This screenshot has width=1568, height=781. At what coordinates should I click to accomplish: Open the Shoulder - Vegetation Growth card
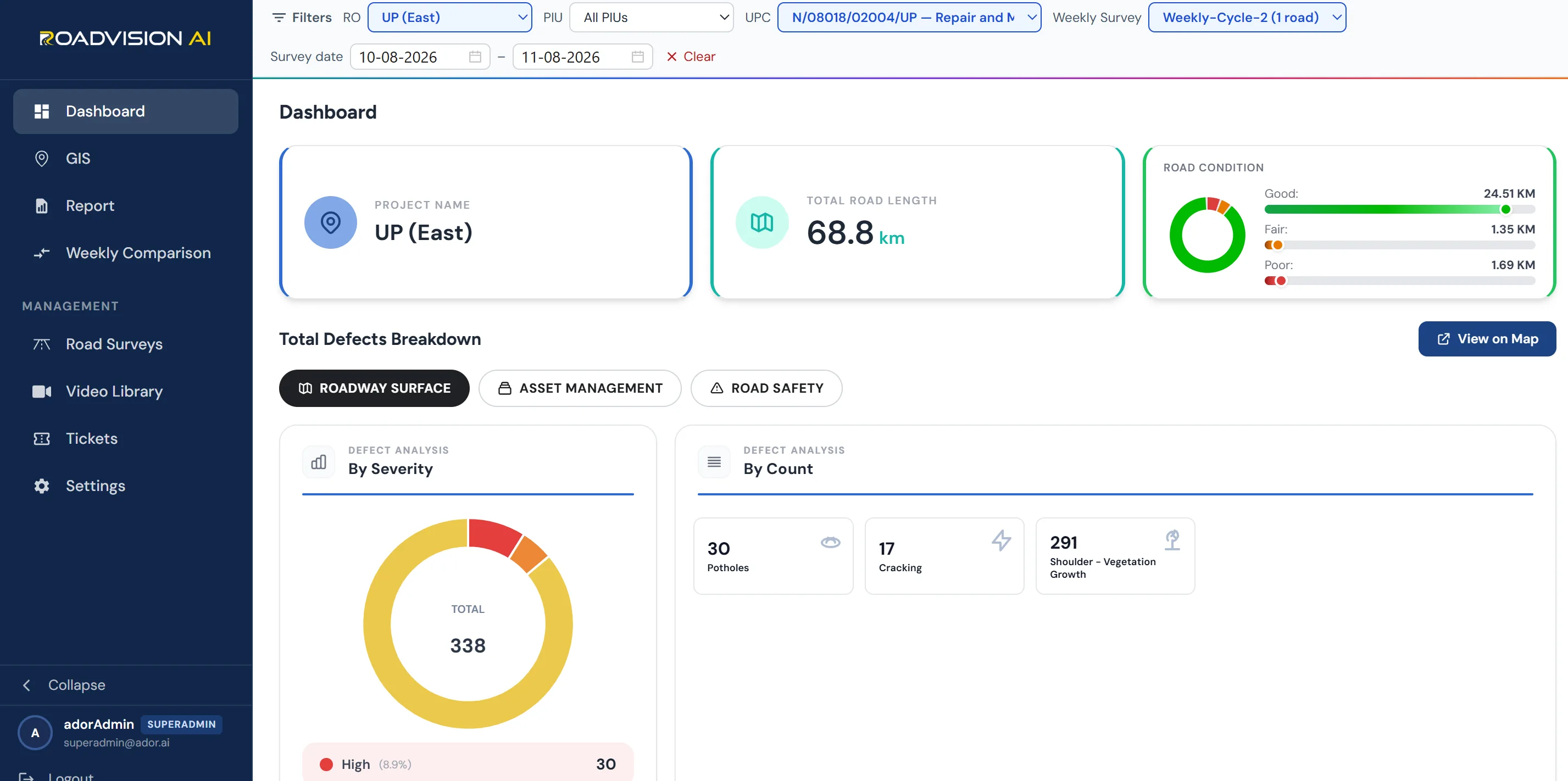pyautogui.click(x=1115, y=556)
